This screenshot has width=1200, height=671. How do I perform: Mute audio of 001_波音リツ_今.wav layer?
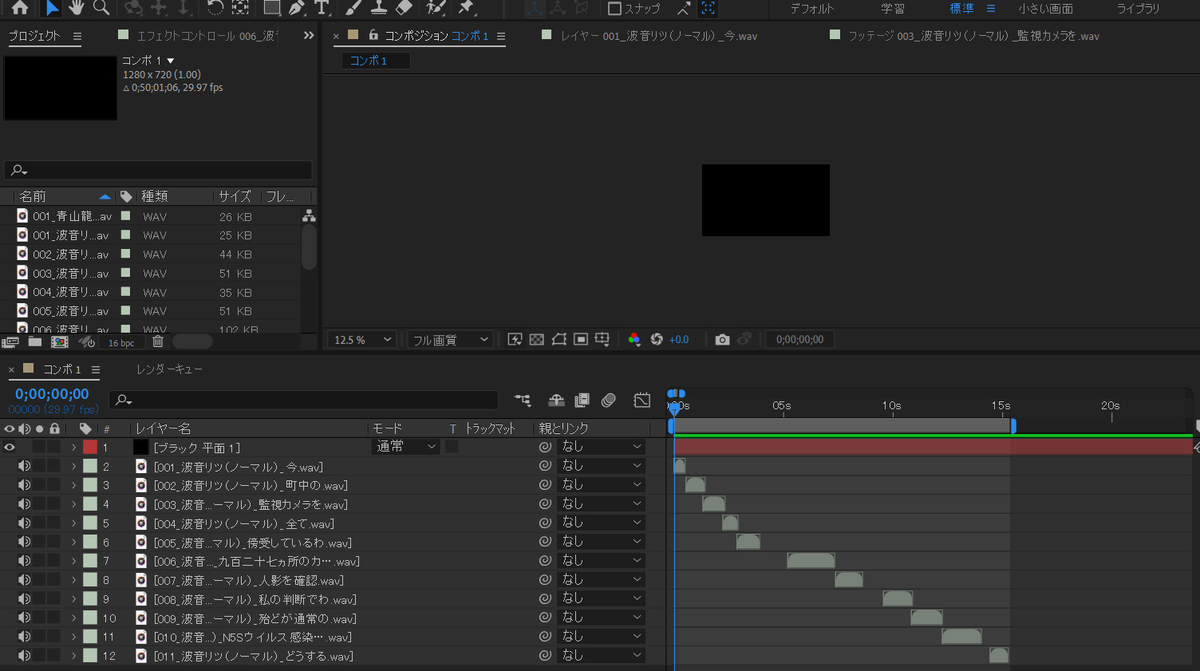coord(23,466)
